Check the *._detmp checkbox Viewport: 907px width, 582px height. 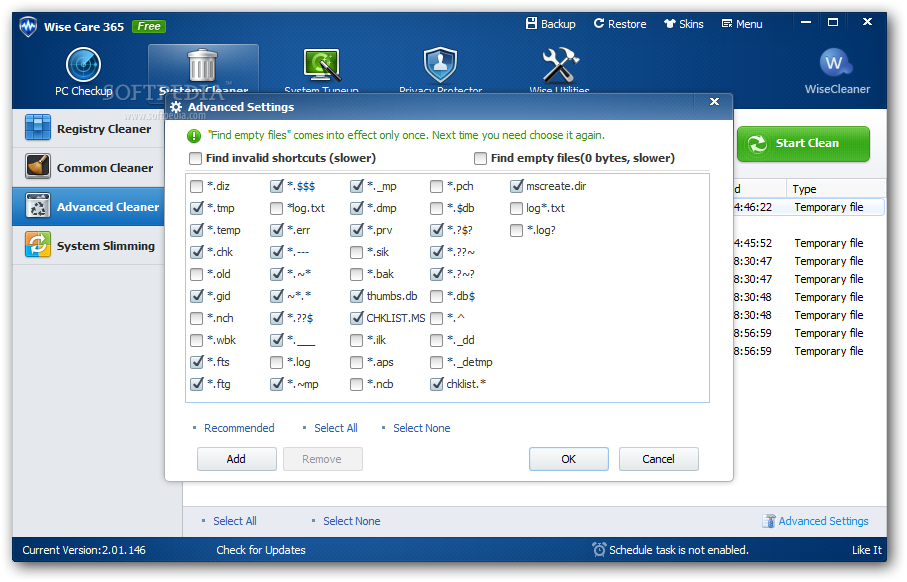tap(437, 362)
